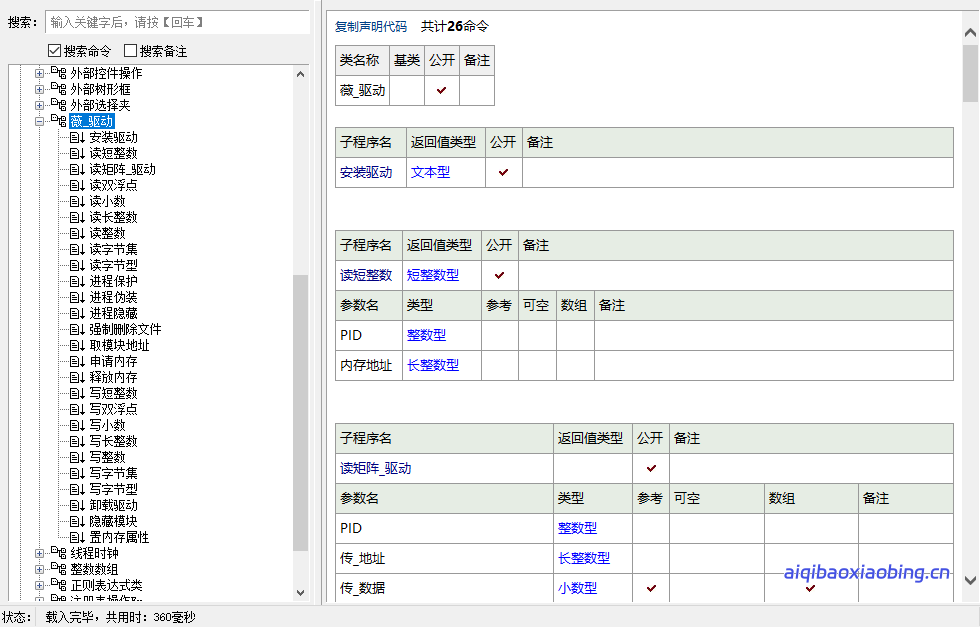Screen dimensions: 980x627
Task: Enable the 搜索备注 checkbox
Action: coord(130,51)
